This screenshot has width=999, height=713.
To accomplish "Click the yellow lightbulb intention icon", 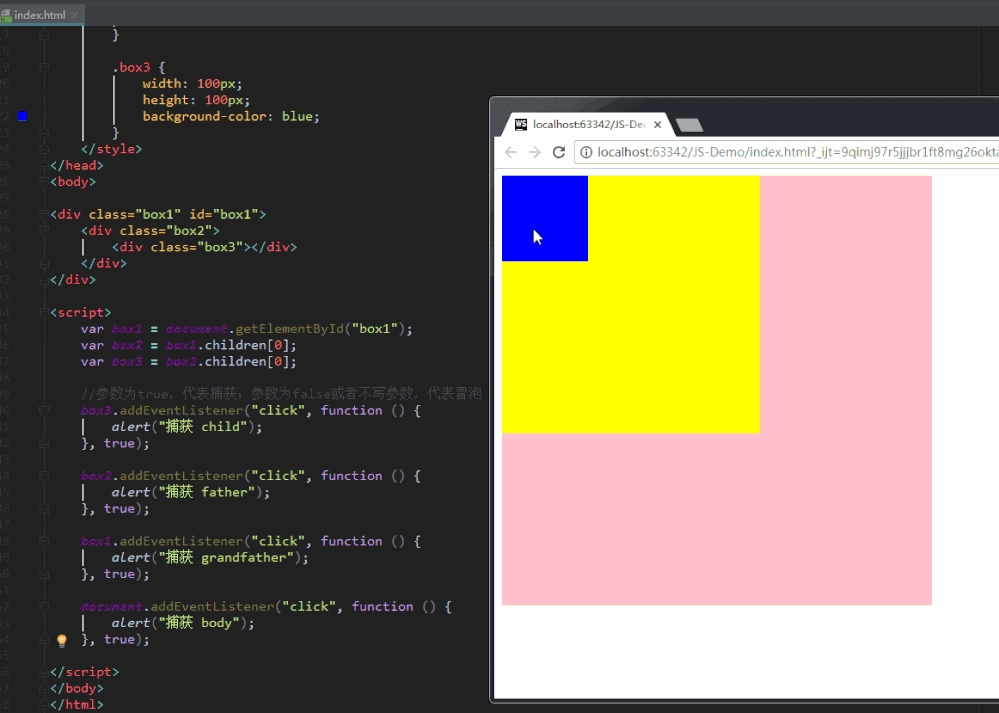I will pyautogui.click(x=61, y=640).
